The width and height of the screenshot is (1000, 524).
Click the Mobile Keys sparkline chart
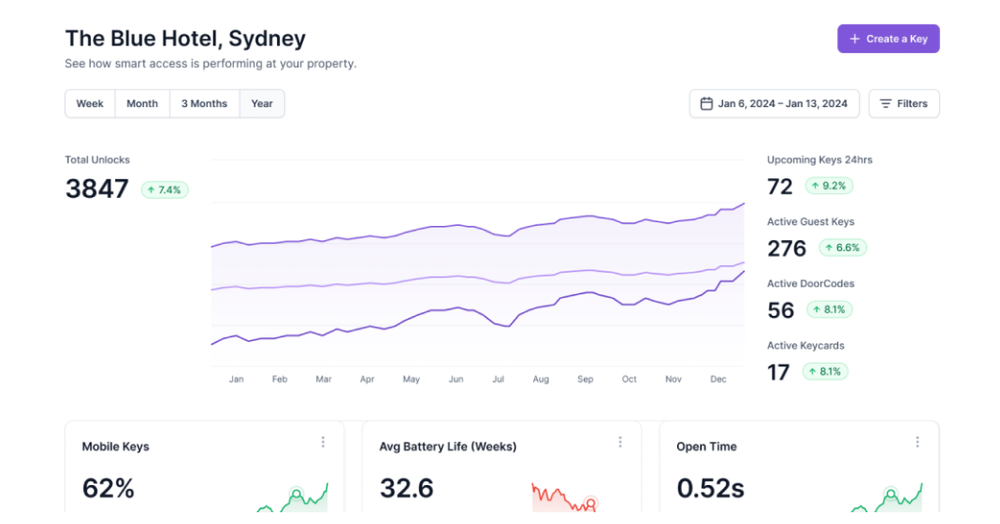click(x=293, y=498)
